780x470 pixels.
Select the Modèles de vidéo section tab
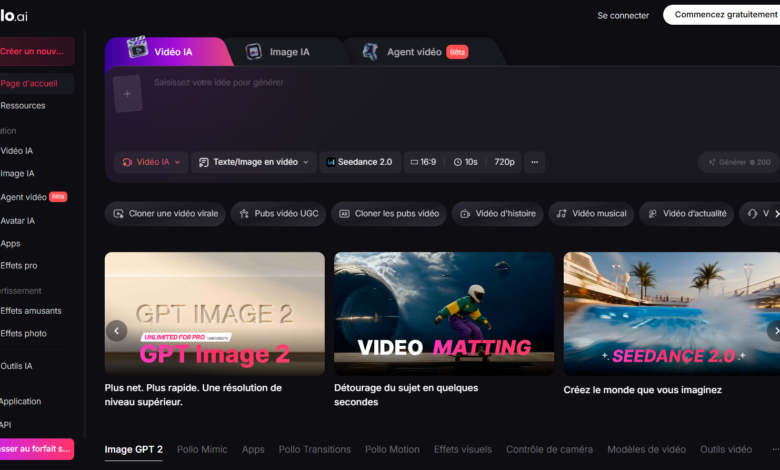[x=646, y=450]
